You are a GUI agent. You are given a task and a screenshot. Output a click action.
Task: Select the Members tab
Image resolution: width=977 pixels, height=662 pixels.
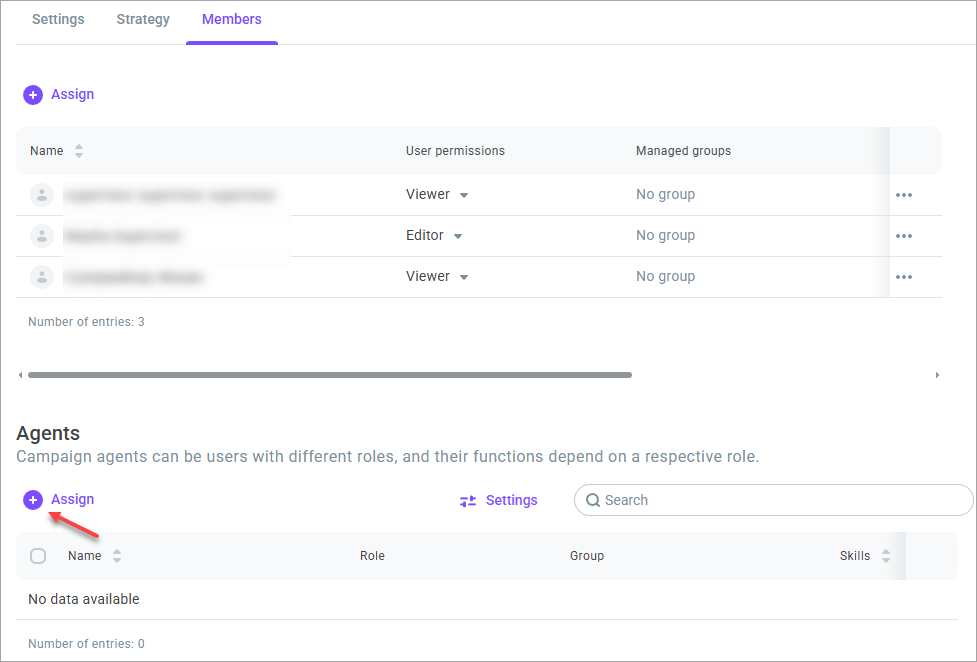click(232, 19)
